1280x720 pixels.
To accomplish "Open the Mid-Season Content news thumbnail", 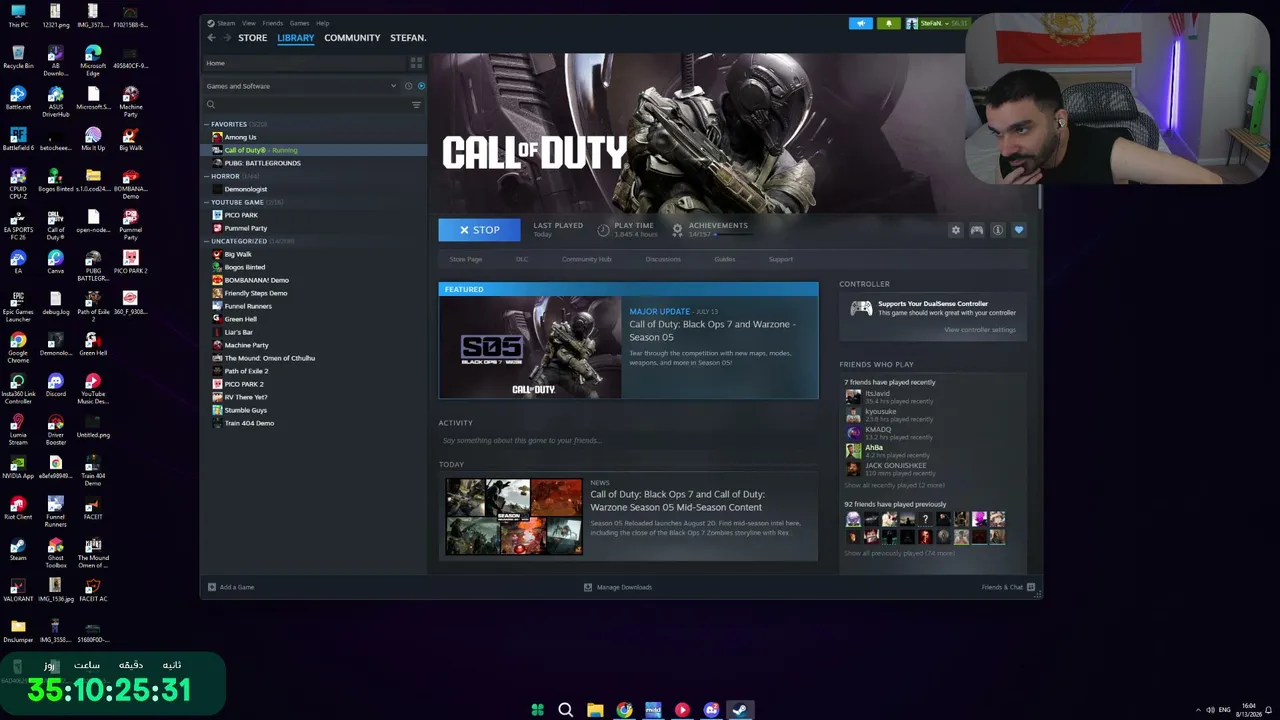I will (x=514, y=517).
